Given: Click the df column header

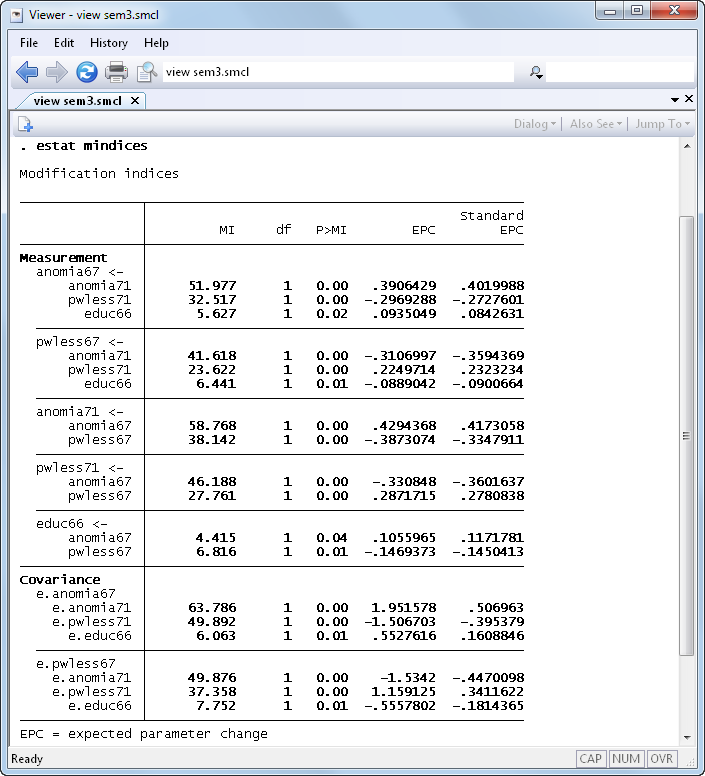Looking at the screenshot, I should (283, 230).
